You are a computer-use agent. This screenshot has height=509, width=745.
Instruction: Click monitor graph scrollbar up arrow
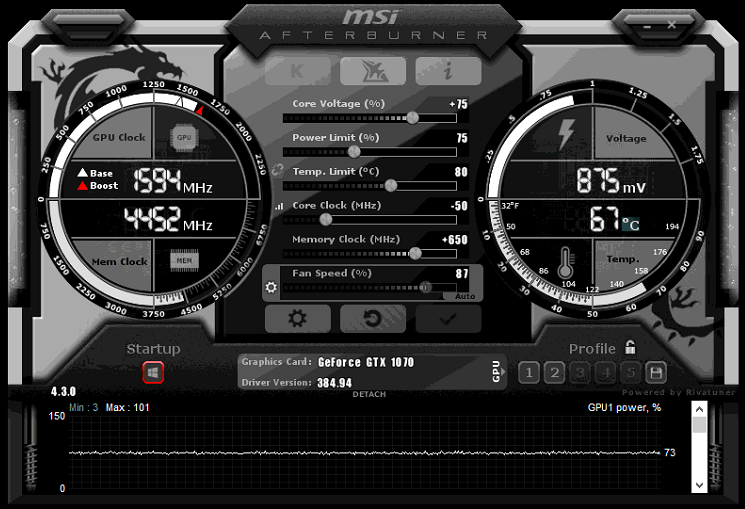699,409
